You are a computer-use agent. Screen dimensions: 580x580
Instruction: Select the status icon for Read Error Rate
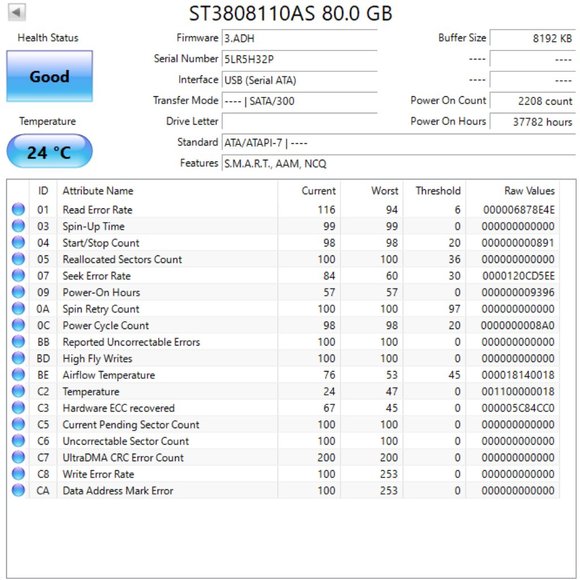18,209
